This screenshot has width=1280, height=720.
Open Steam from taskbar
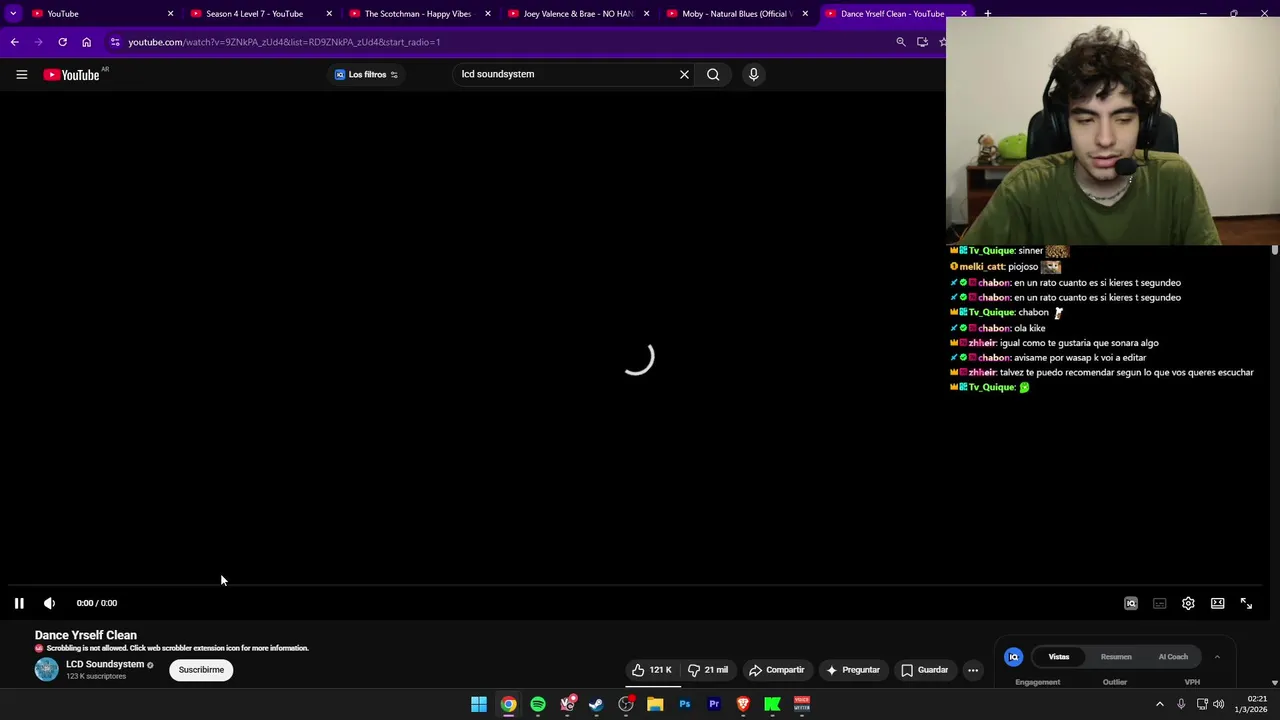click(x=596, y=704)
